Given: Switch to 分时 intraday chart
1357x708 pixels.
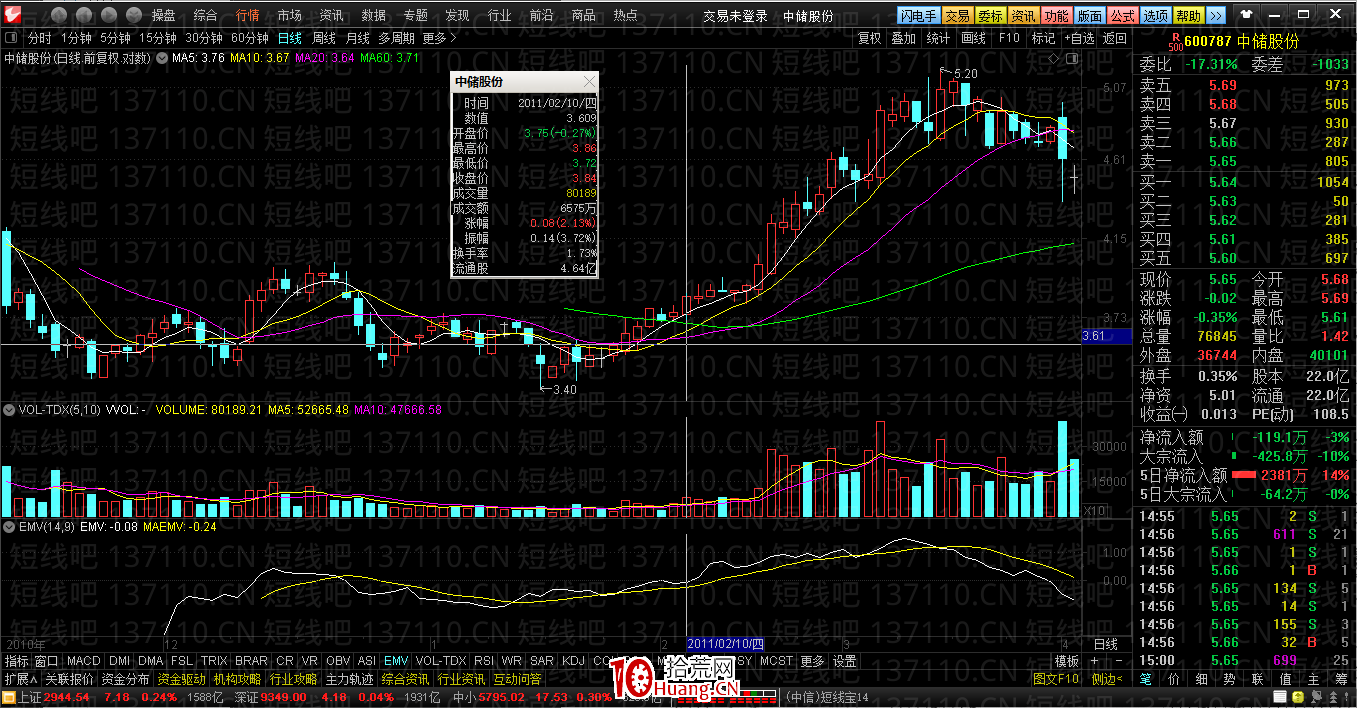Looking at the screenshot, I should pyautogui.click(x=39, y=38).
